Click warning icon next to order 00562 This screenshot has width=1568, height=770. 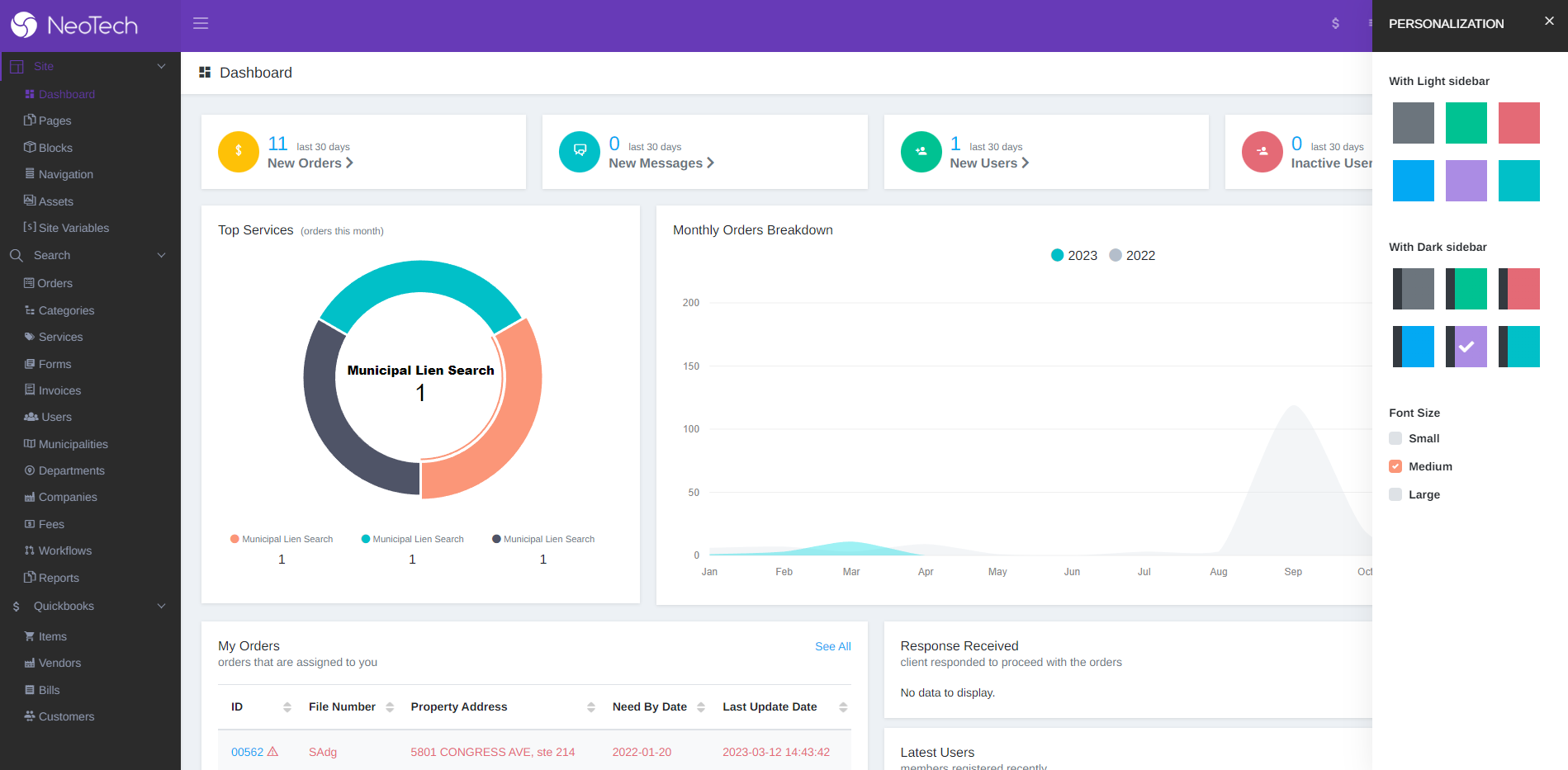[273, 752]
